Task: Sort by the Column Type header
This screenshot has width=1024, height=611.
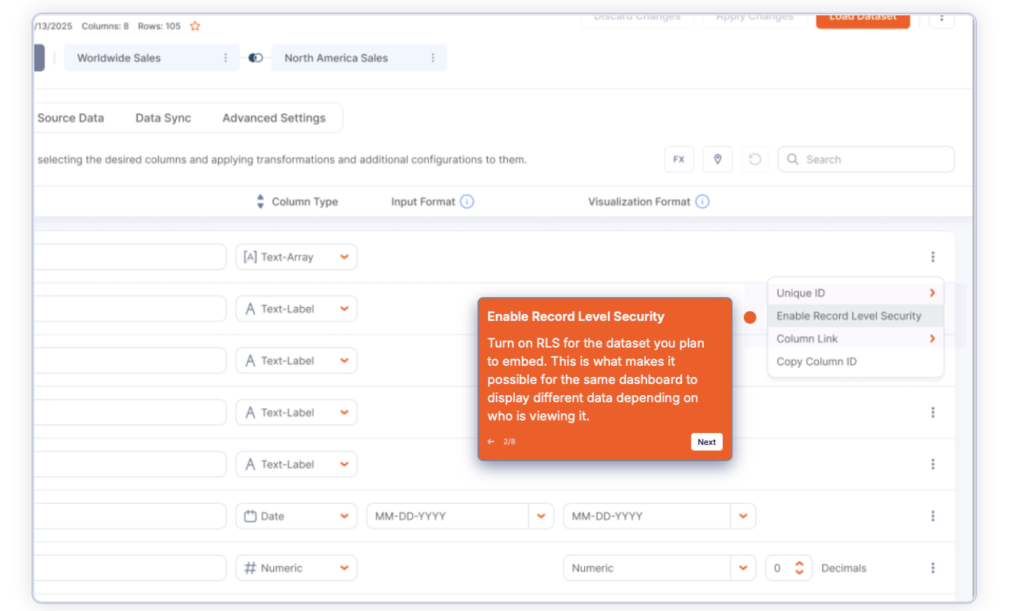Action: coord(261,202)
